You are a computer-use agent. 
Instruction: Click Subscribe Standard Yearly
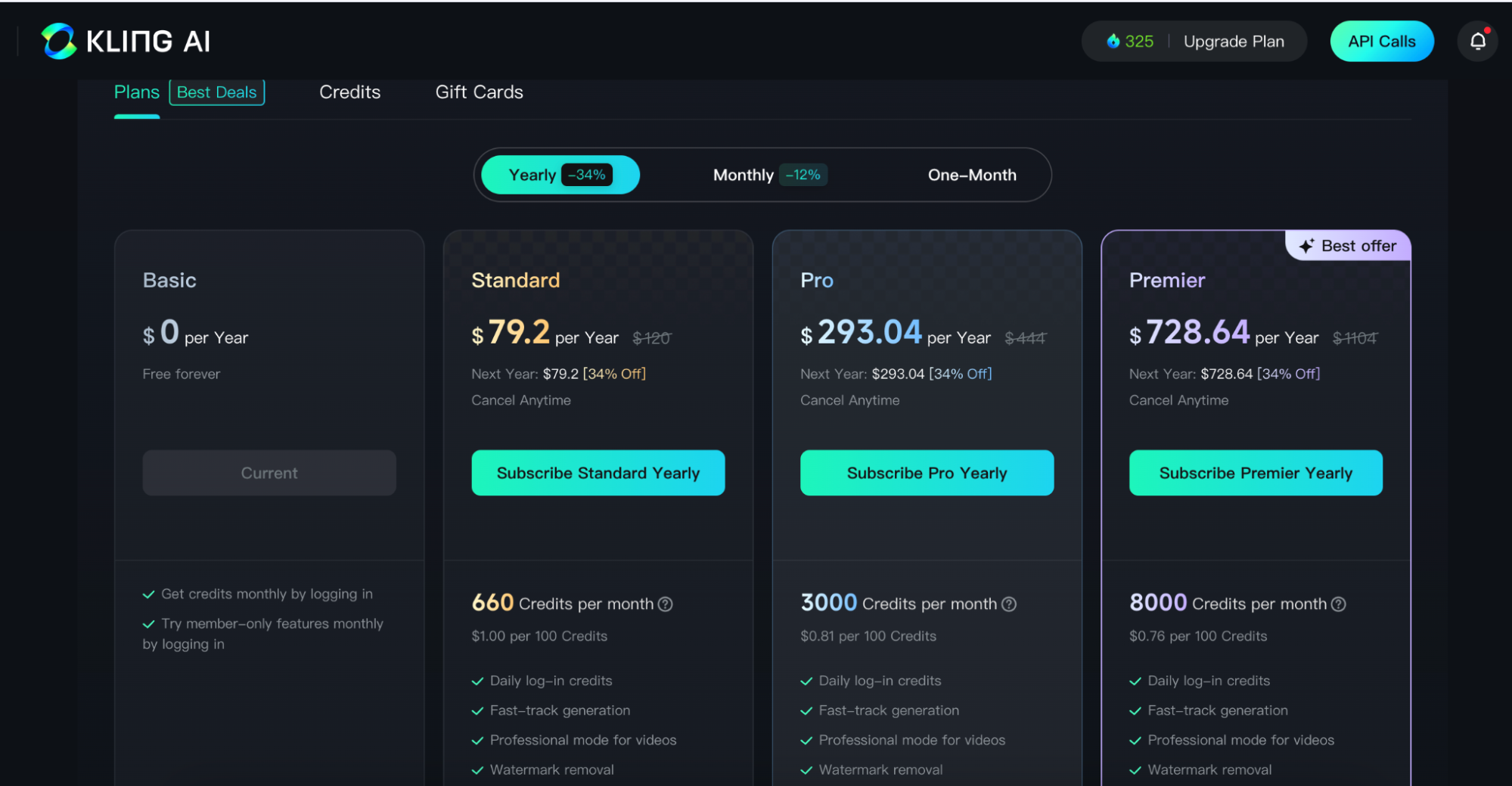coord(598,473)
